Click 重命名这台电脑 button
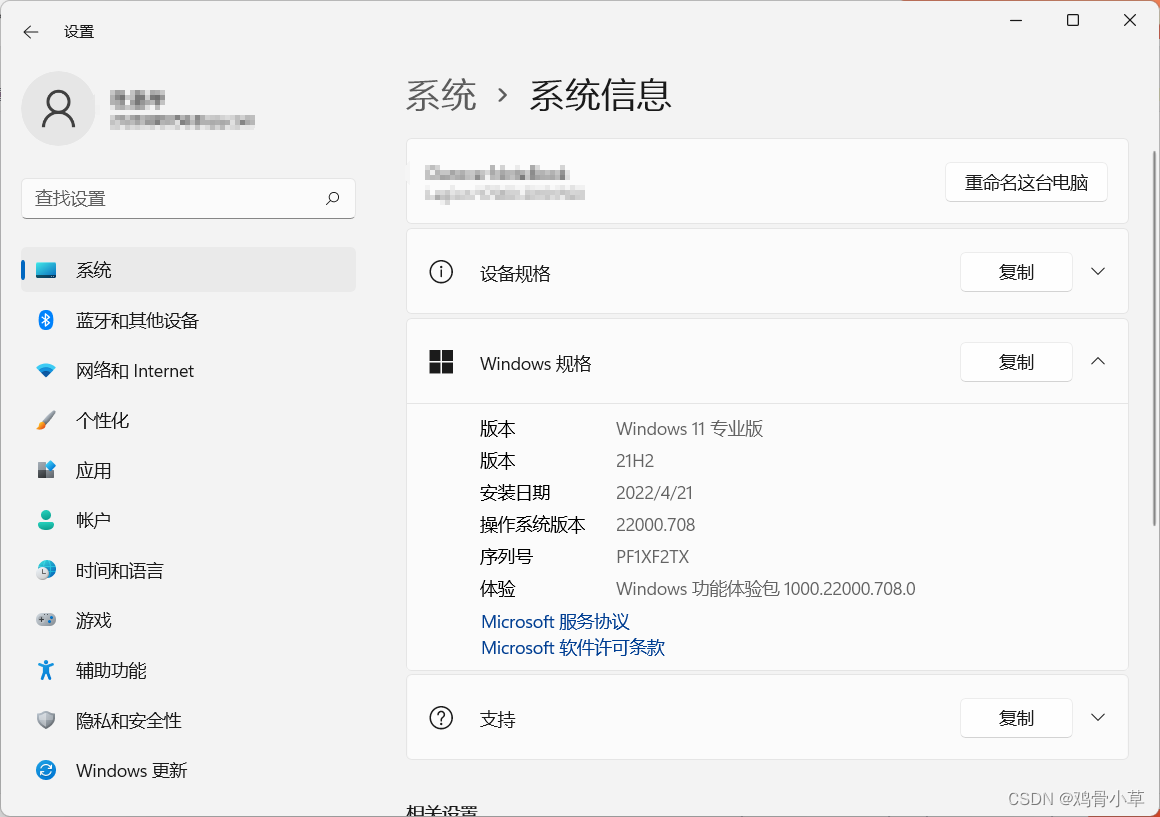The height and width of the screenshot is (817, 1160). tap(1026, 182)
